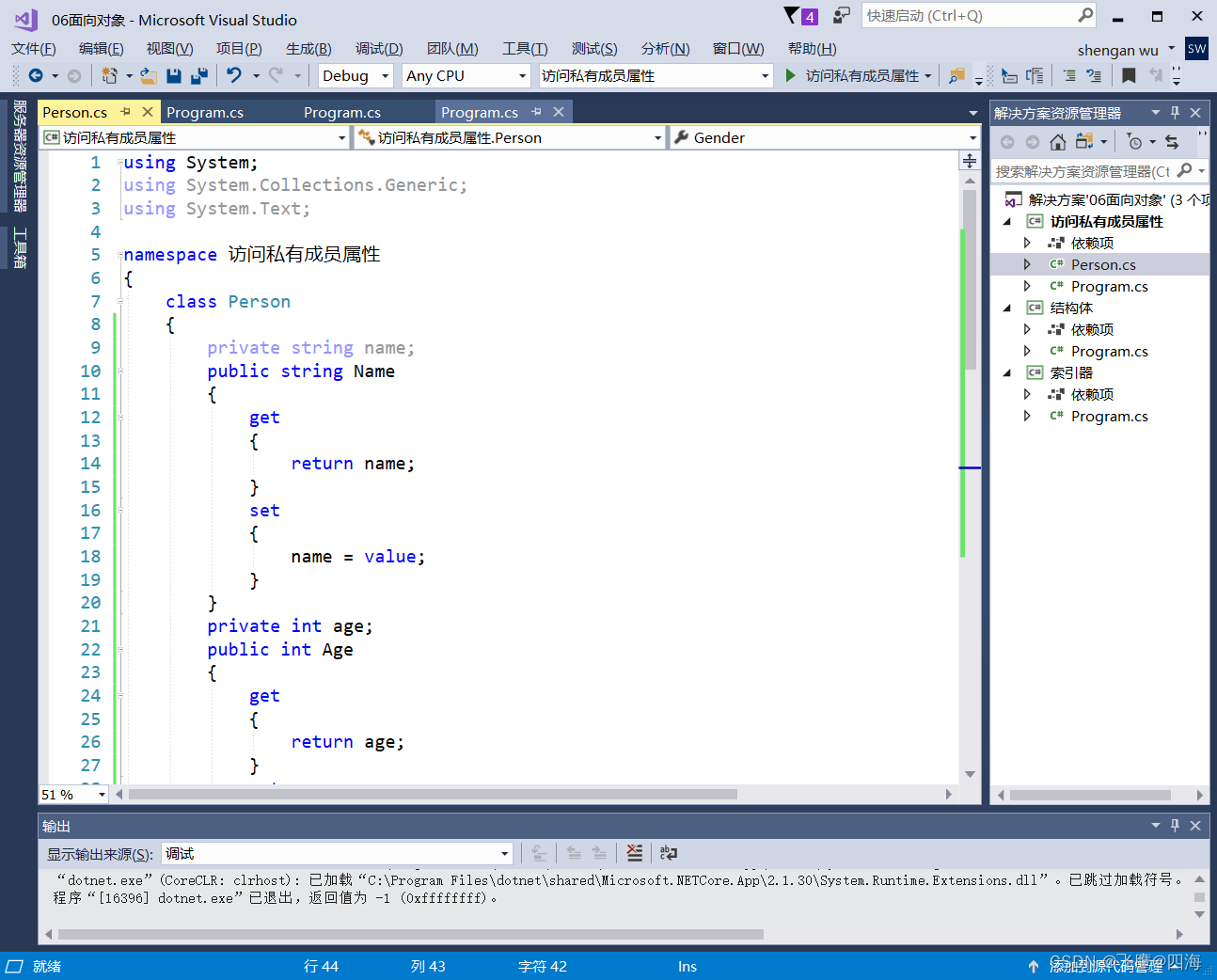1217x980 pixels.
Task: Open the 文件(F) menu
Action: pyautogui.click(x=34, y=49)
